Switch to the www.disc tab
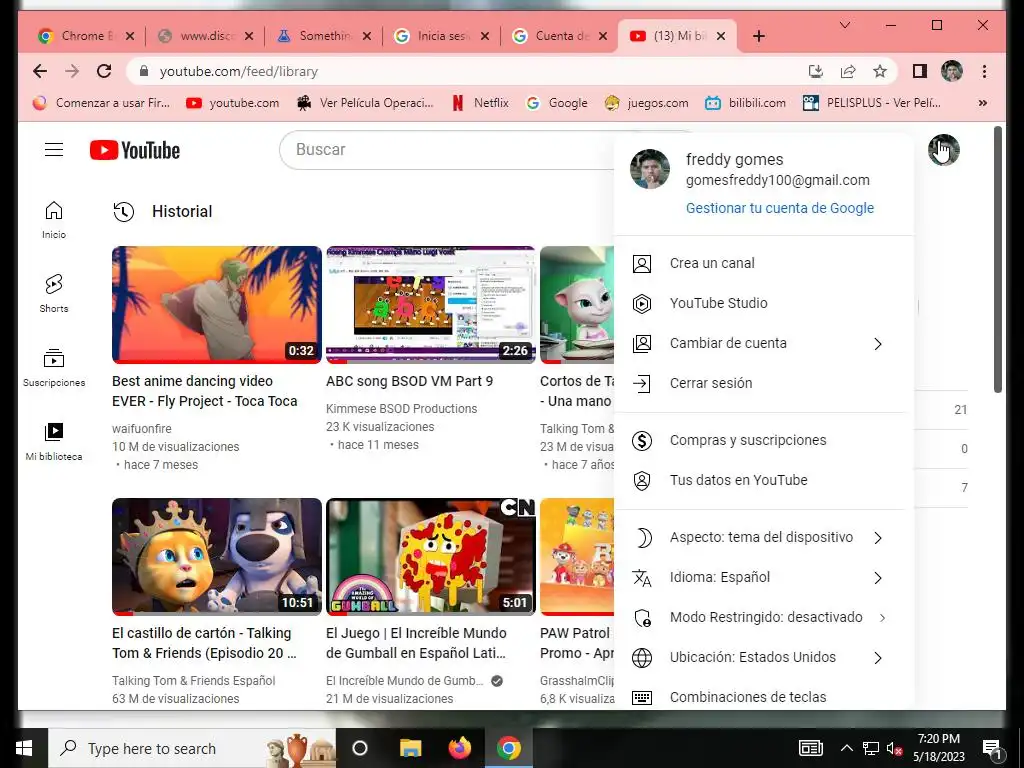 (206, 36)
